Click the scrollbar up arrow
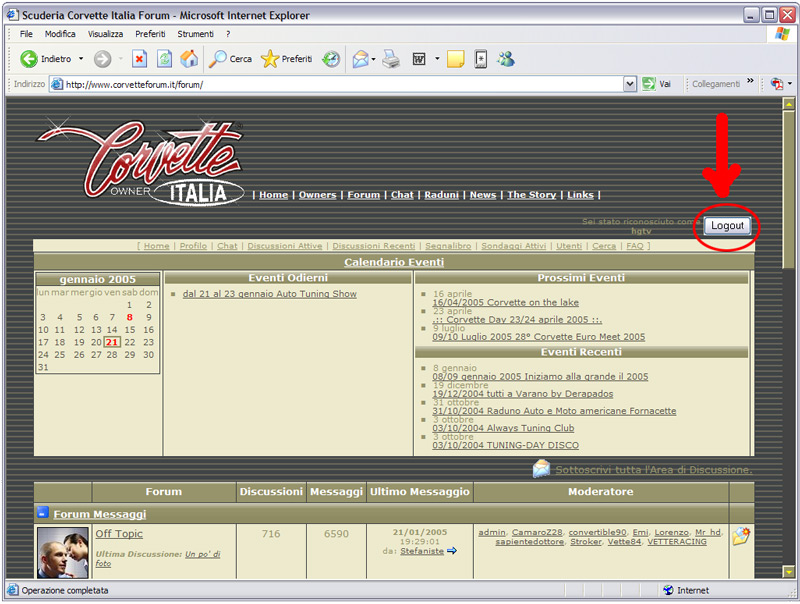The height and width of the screenshot is (604, 800). pos(789,104)
